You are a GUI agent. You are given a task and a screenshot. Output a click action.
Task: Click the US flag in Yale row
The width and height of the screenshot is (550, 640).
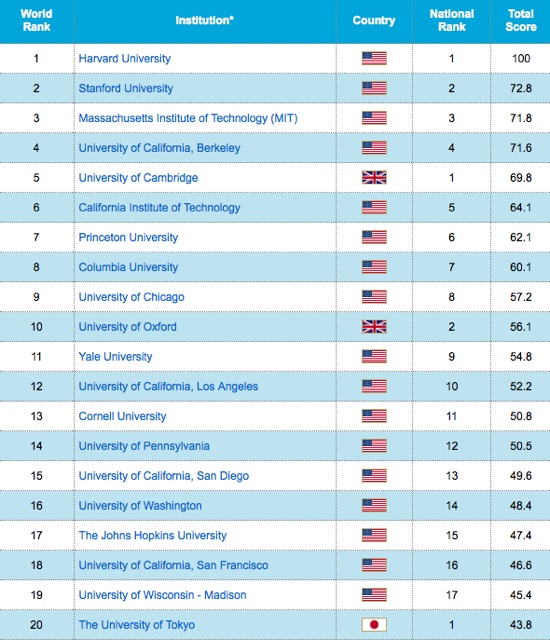click(x=374, y=356)
